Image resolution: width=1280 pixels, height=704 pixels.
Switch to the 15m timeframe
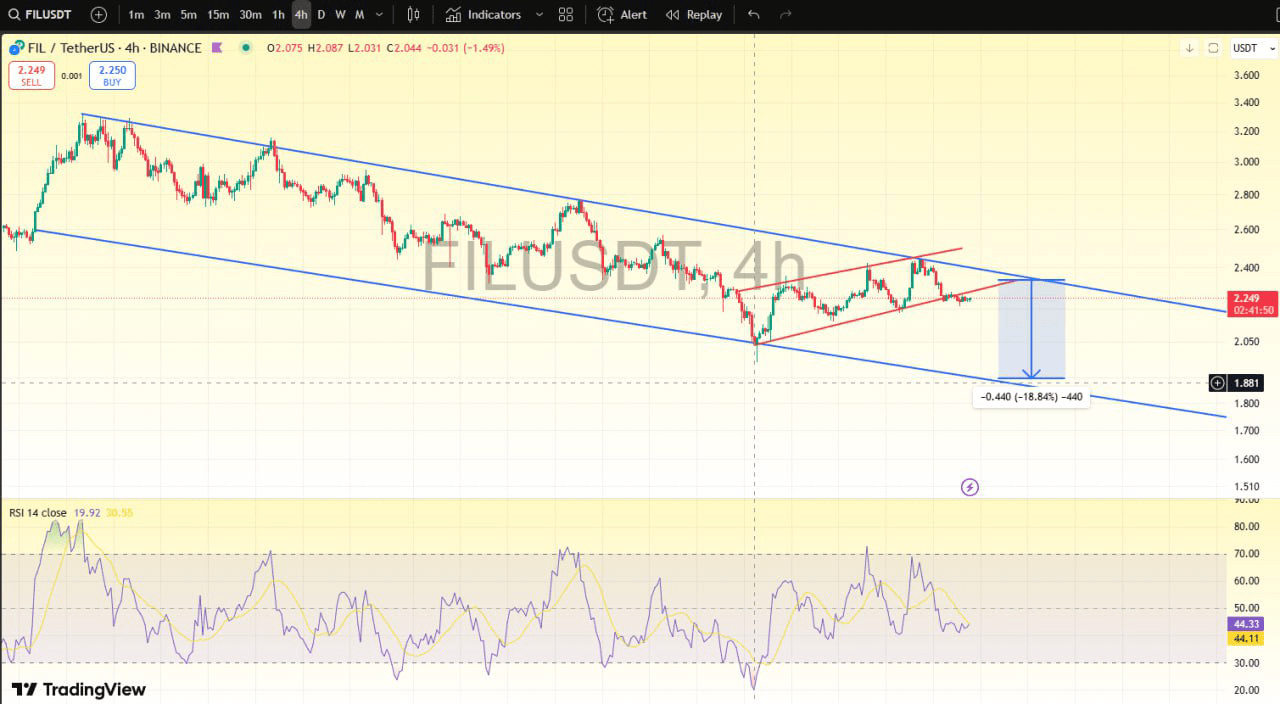218,15
